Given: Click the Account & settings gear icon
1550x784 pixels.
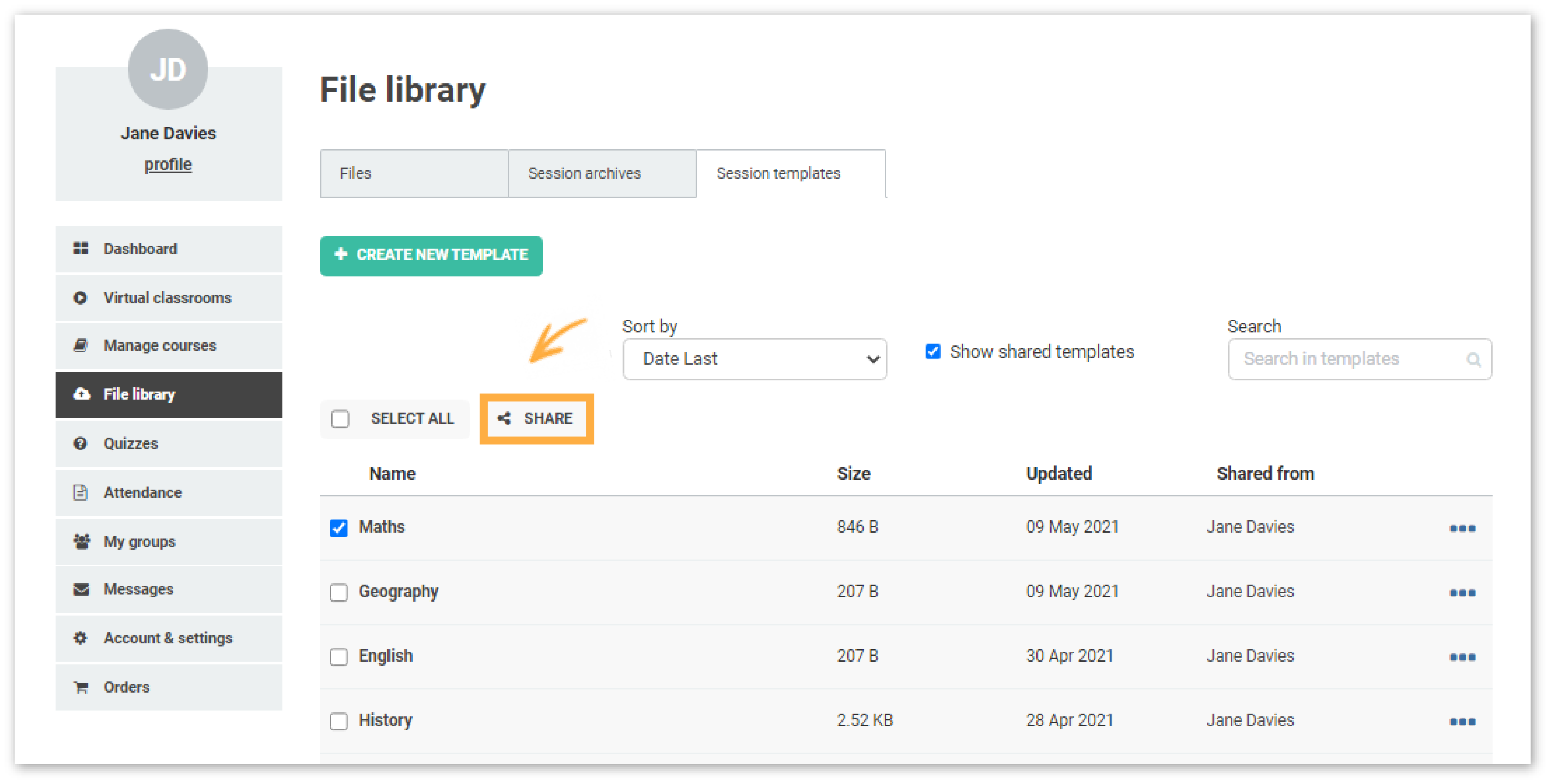Looking at the screenshot, I should [x=80, y=638].
